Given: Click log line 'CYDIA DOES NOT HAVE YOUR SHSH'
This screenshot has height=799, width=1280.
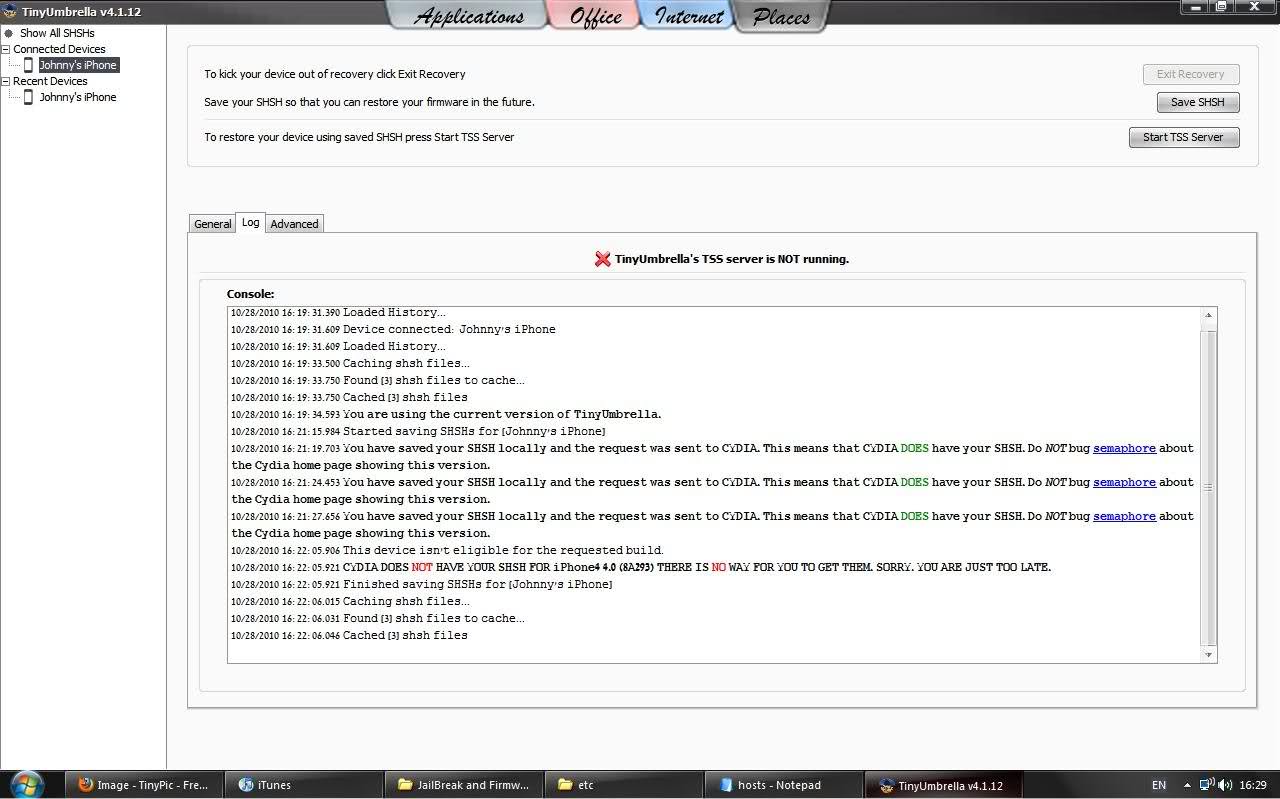Looking at the screenshot, I should 697,567.
